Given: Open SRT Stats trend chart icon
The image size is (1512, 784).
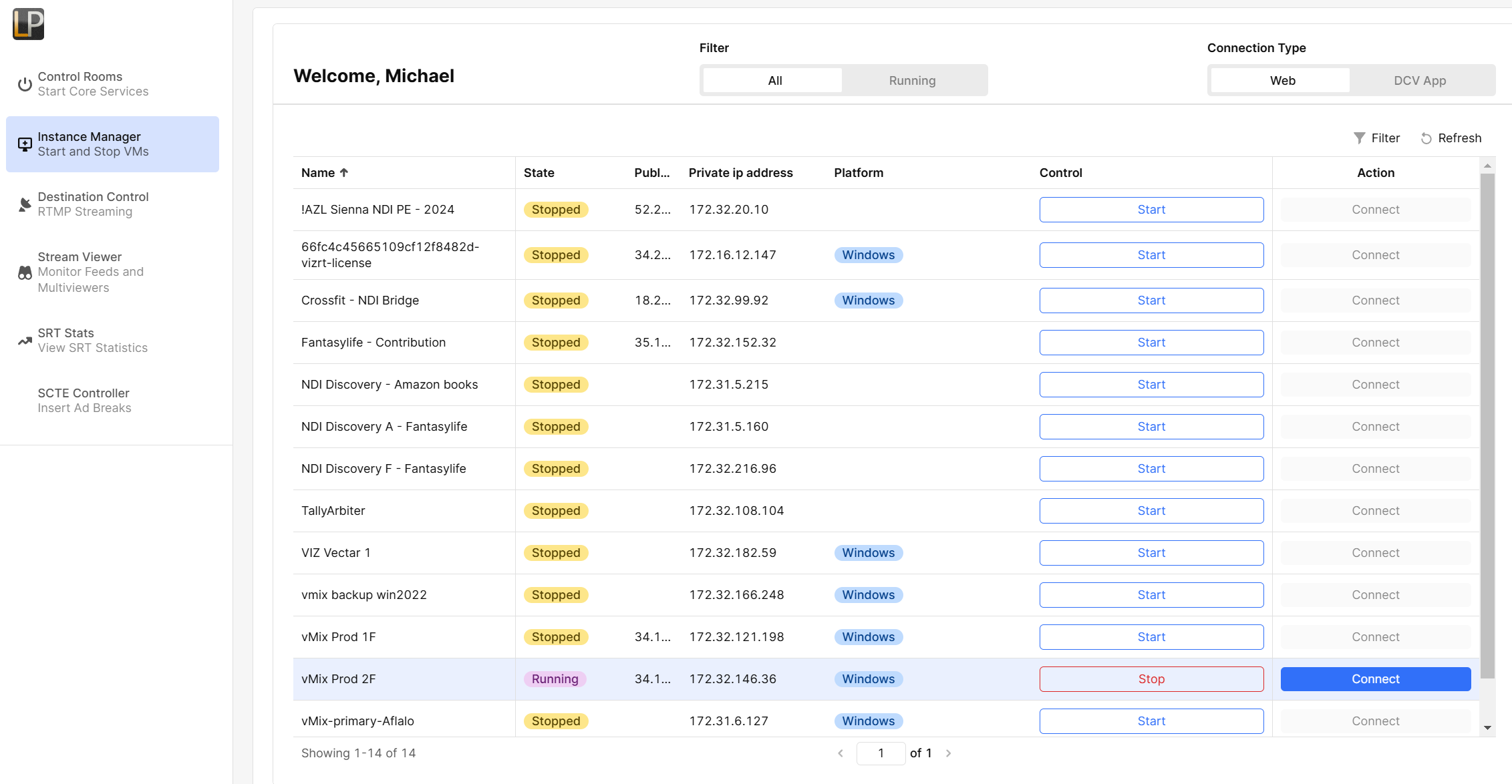Looking at the screenshot, I should click(x=25, y=341).
